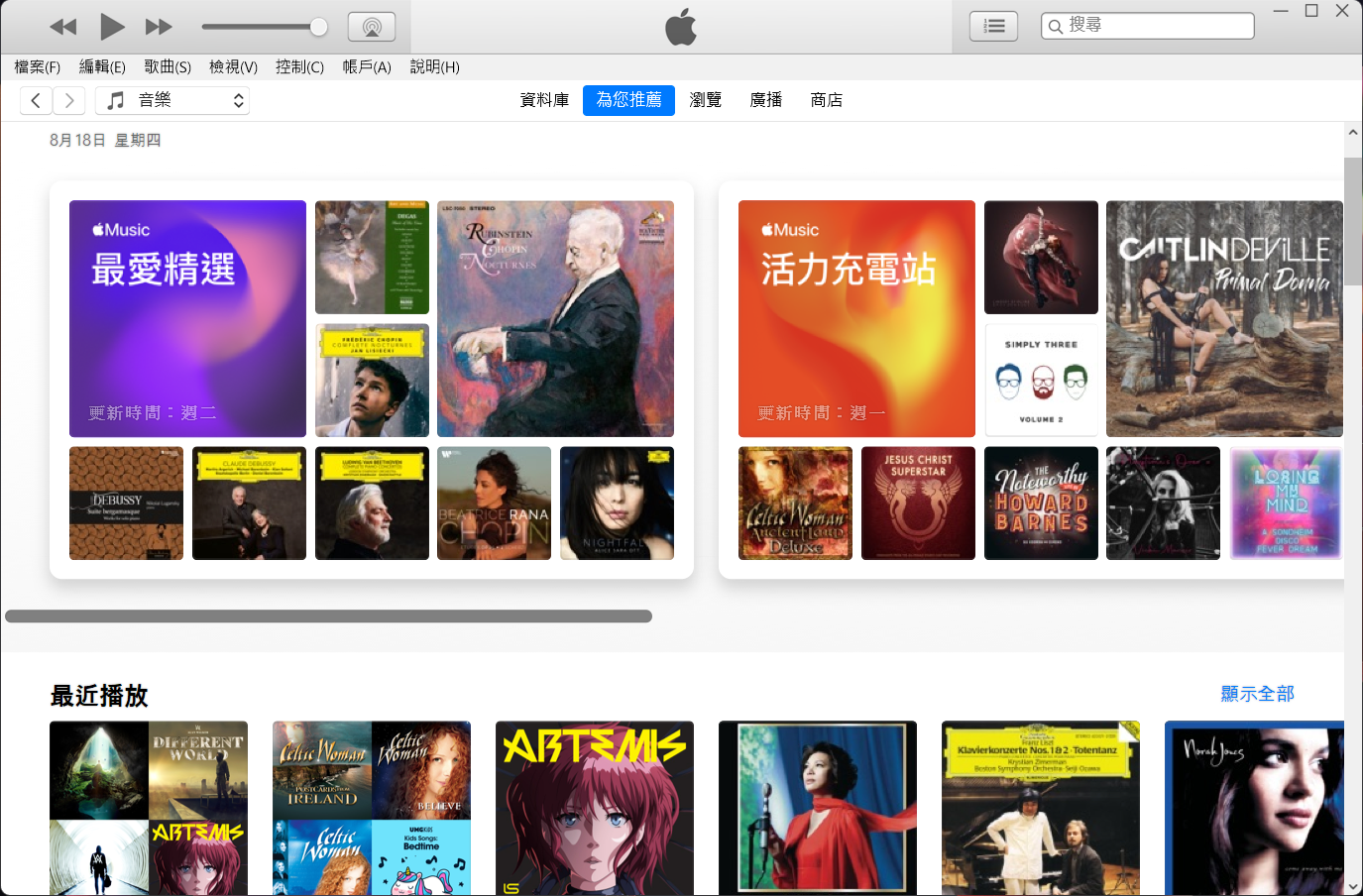
Task: Open the 帳戶(A) menu
Action: click(x=367, y=66)
